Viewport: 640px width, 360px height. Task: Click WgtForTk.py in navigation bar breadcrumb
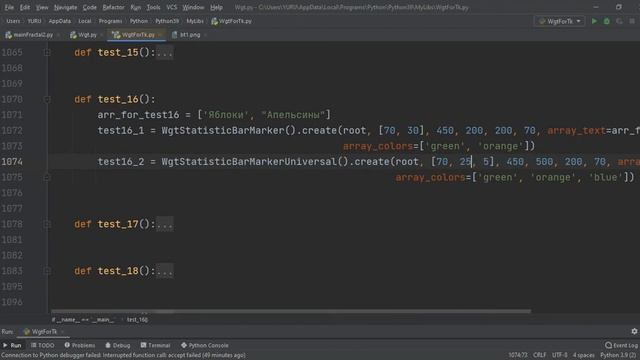coord(231,21)
